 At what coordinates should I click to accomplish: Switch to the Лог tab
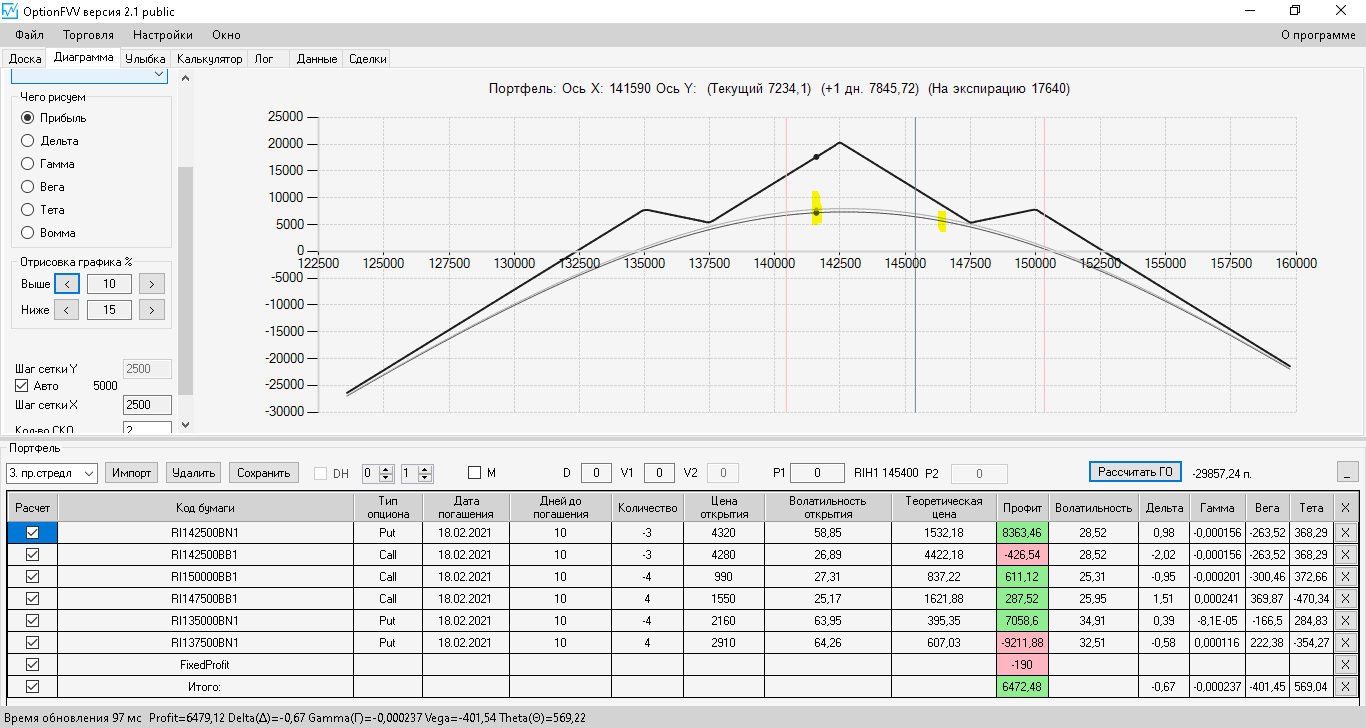tap(264, 59)
